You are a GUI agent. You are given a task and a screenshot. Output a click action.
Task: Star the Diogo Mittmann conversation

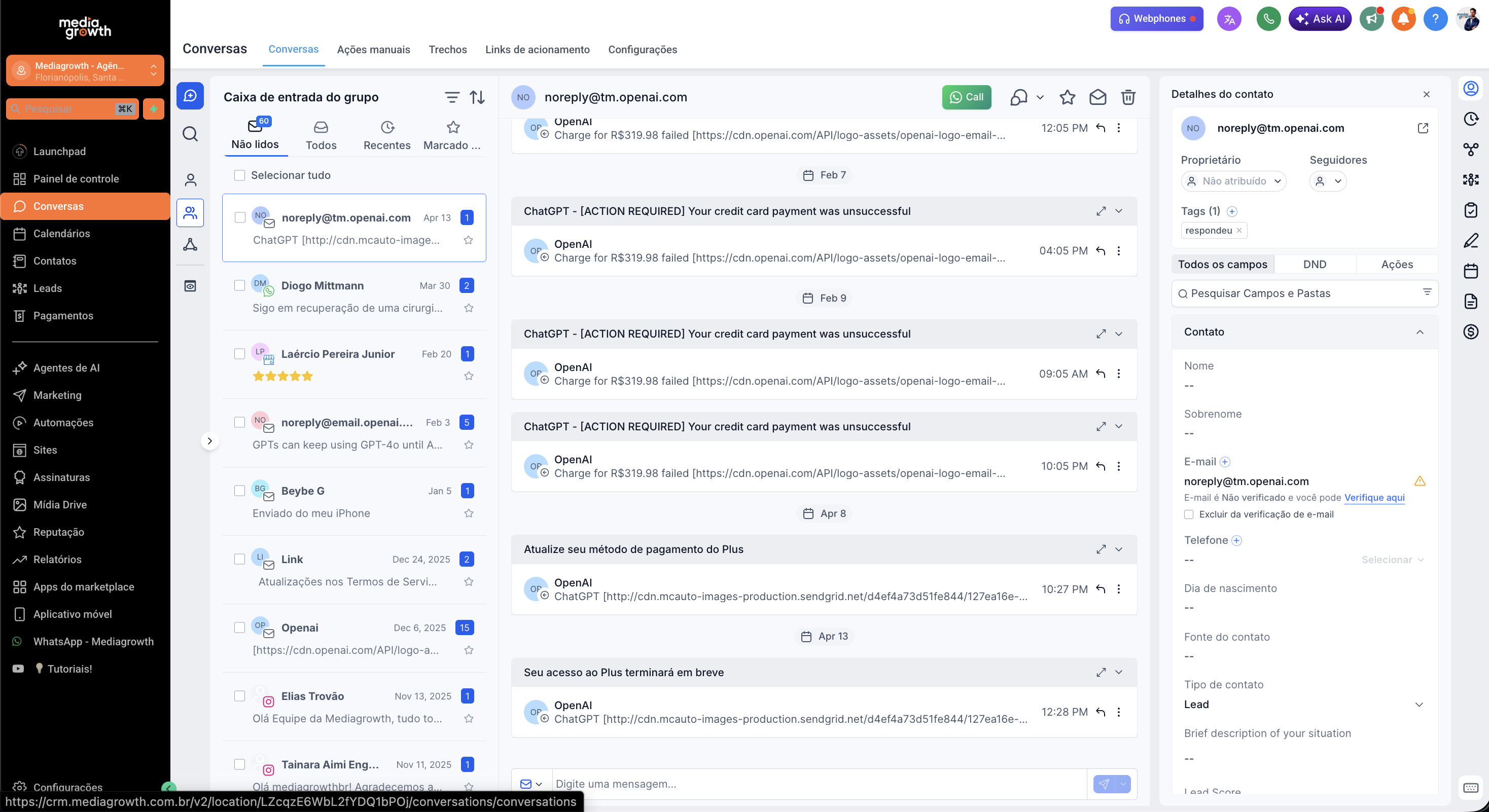pos(469,308)
